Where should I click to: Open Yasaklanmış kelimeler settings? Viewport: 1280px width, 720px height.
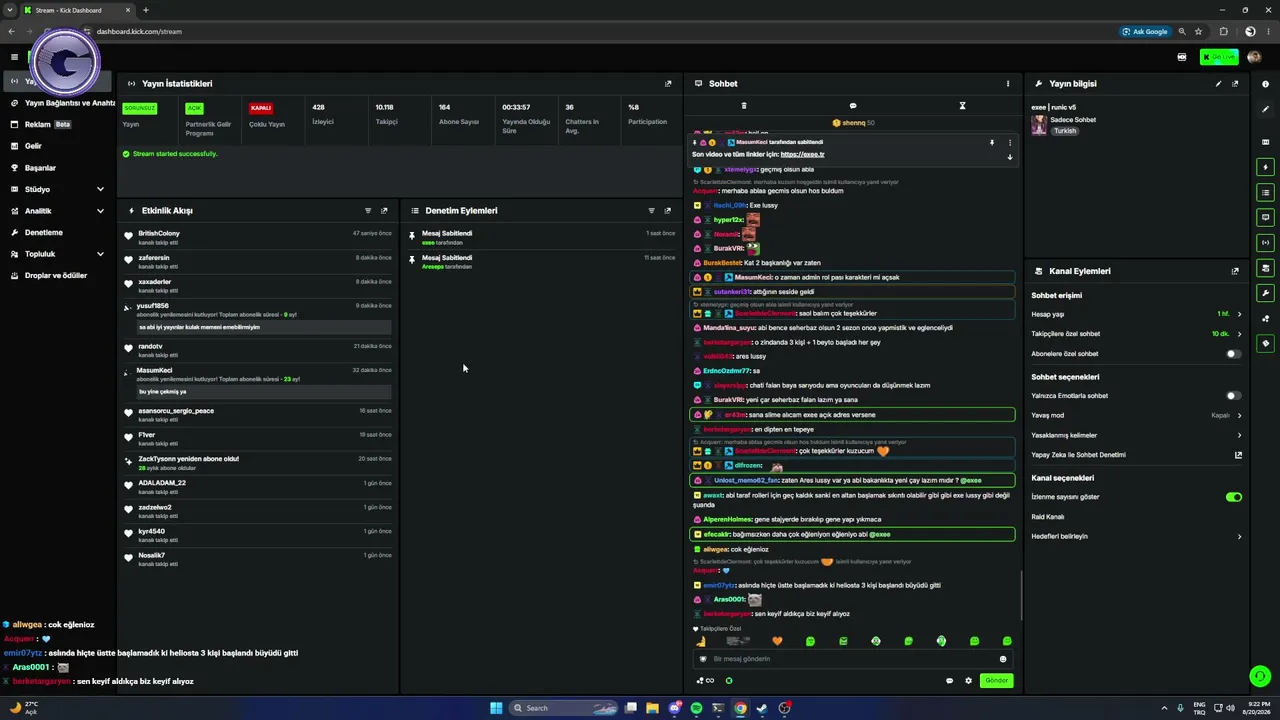(1239, 435)
